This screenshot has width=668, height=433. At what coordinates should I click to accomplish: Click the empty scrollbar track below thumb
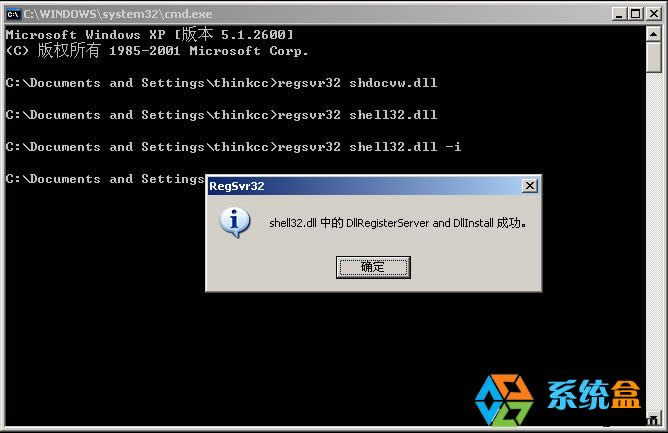[x=654, y=241]
